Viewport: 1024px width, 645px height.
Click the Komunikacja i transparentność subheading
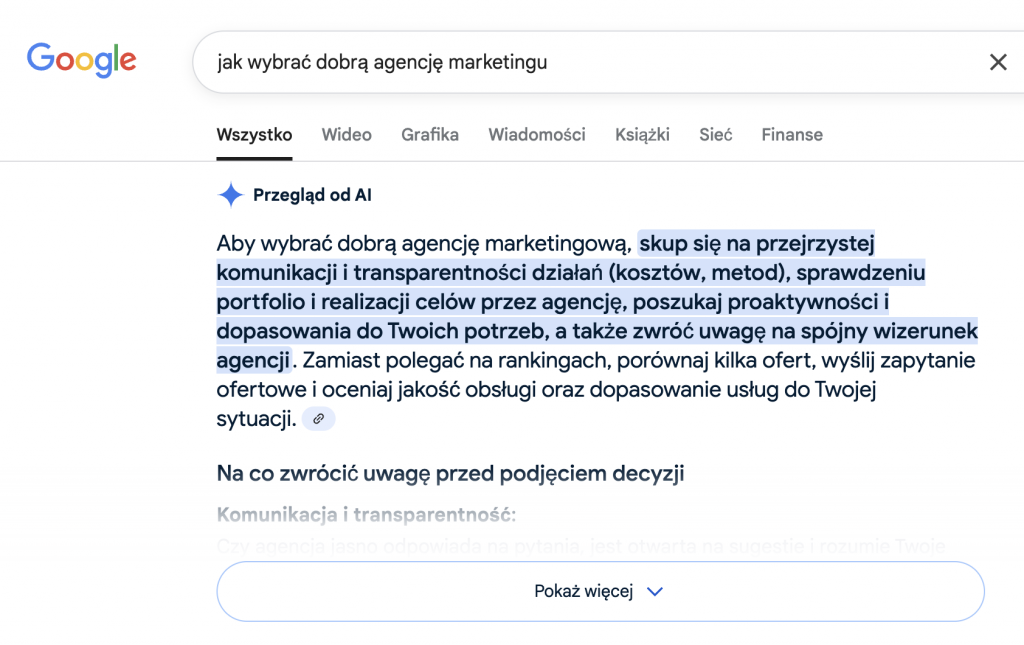click(x=366, y=515)
